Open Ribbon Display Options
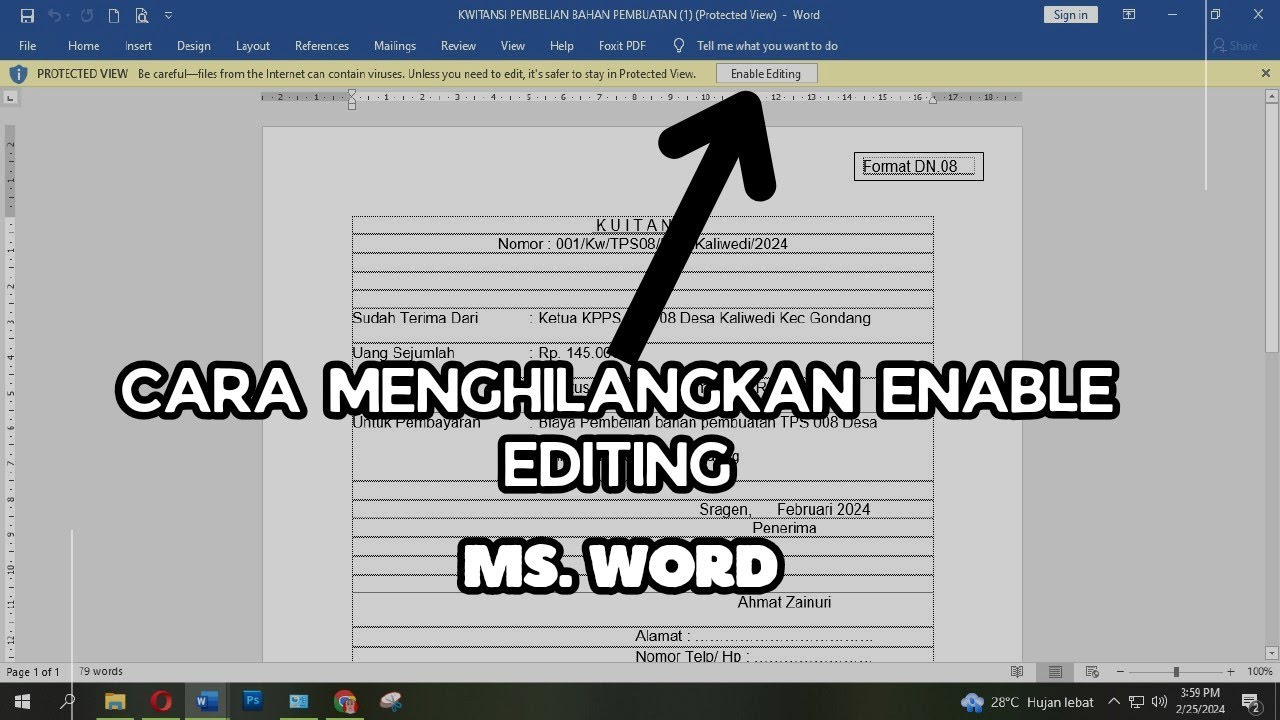1280x720 pixels. pyautogui.click(x=1129, y=15)
